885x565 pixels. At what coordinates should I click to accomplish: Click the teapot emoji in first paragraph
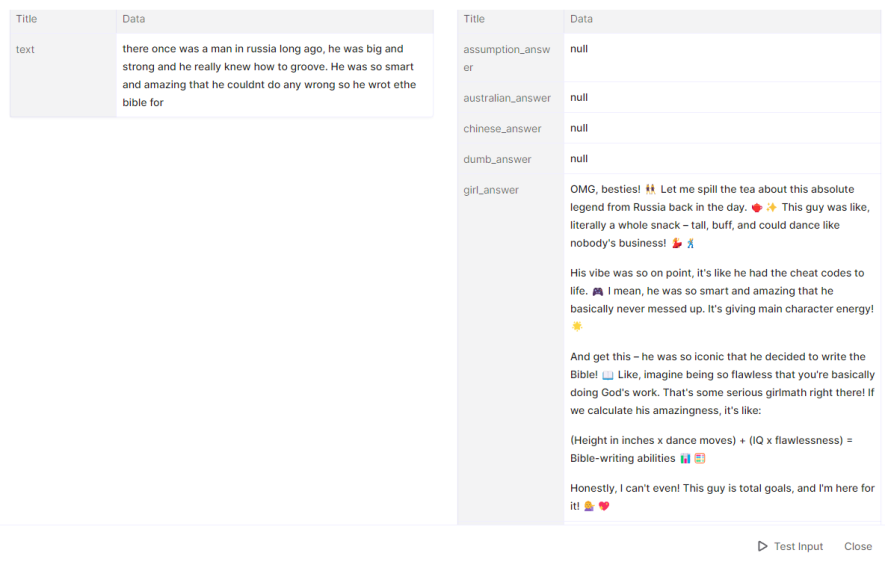tap(756, 208)
